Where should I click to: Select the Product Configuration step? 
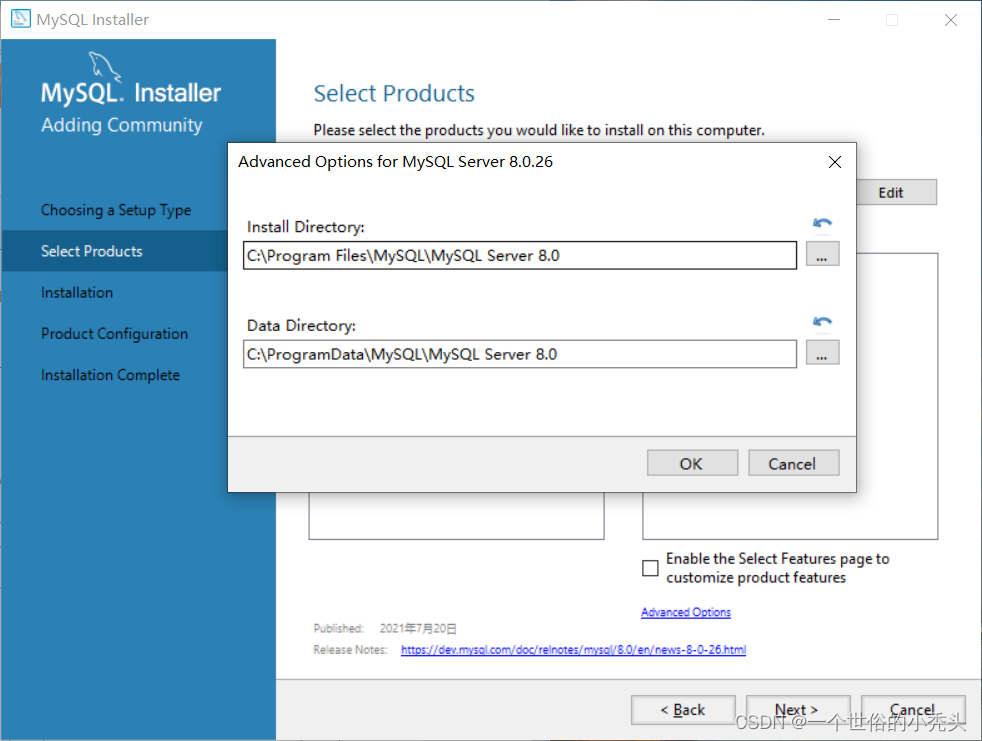pyautogui.click(x=114, y=334)
